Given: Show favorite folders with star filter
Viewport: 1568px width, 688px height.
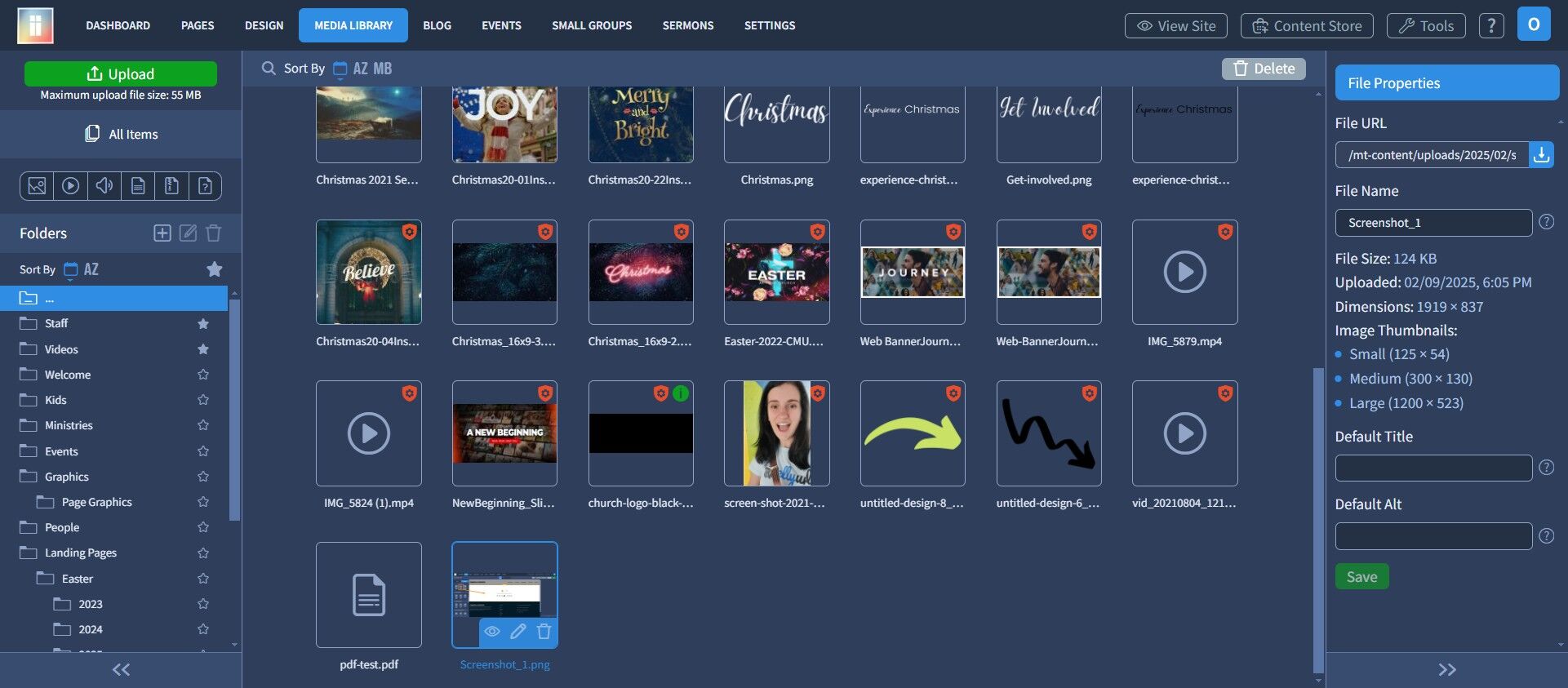Looking at the screenshot, I should point(215,269).
